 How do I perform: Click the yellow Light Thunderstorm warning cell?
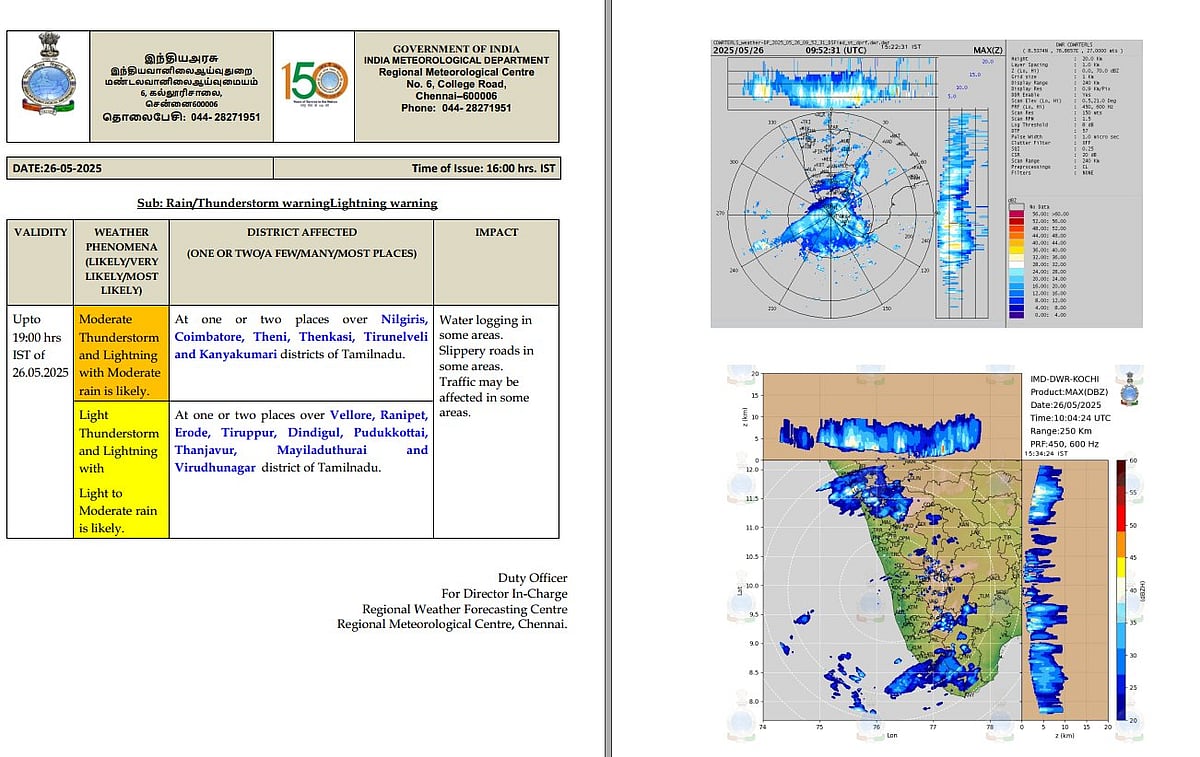(x=119, y=470)
